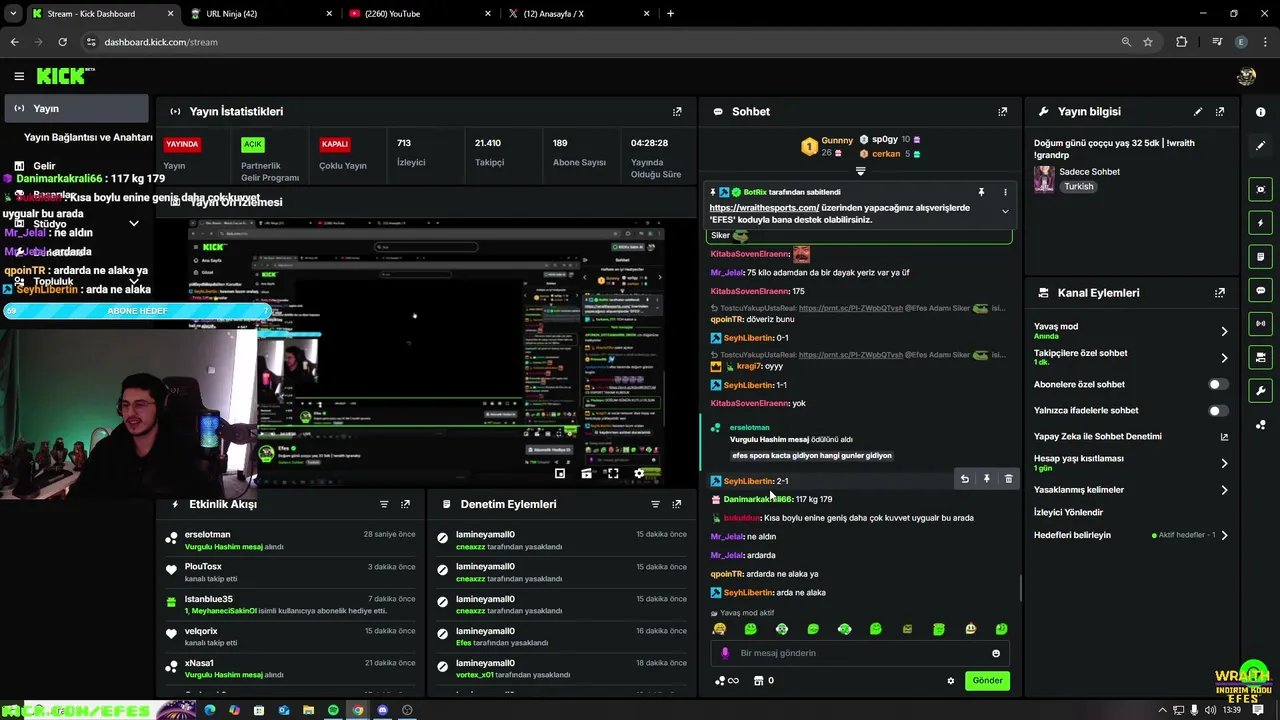Viewport: 1280px width, 720px height.
Task: Pop out the Yayın bilgisi panel
Action: point(1220,112)
